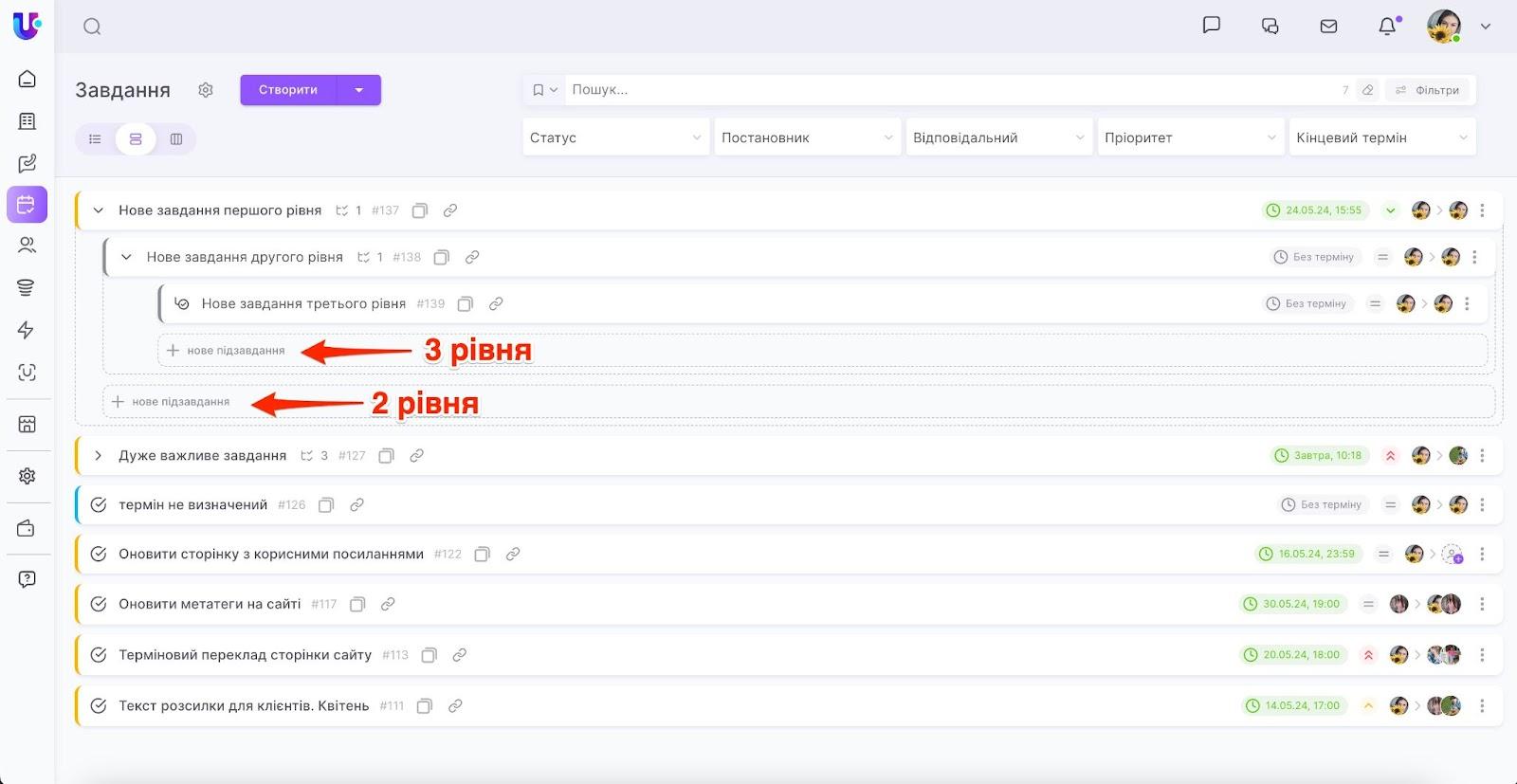Copy link of task #137
Viewport: 1517px width, 784px height.
tap(450, 210)
